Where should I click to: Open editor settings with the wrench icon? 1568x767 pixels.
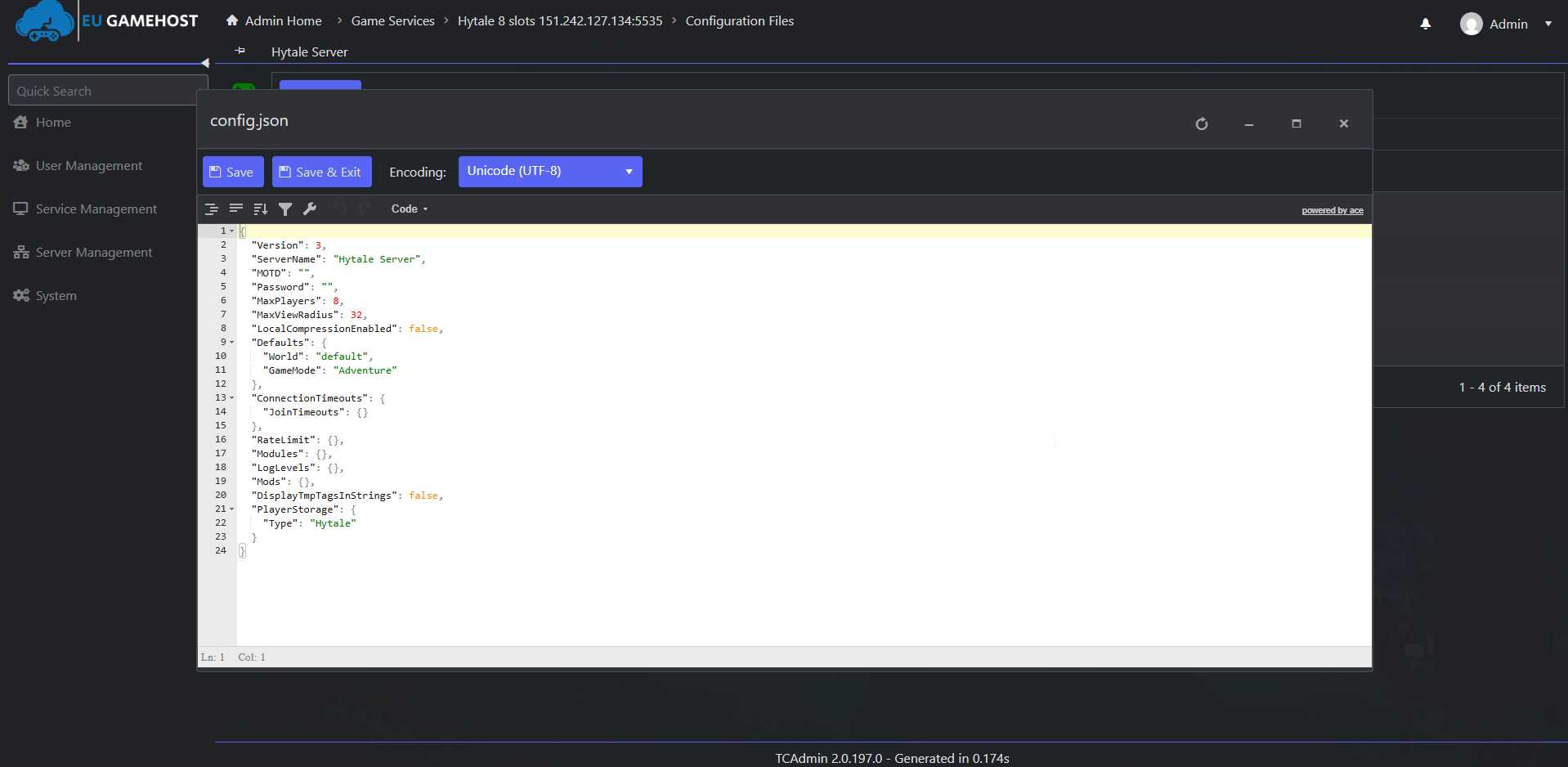tap(310, 209)
